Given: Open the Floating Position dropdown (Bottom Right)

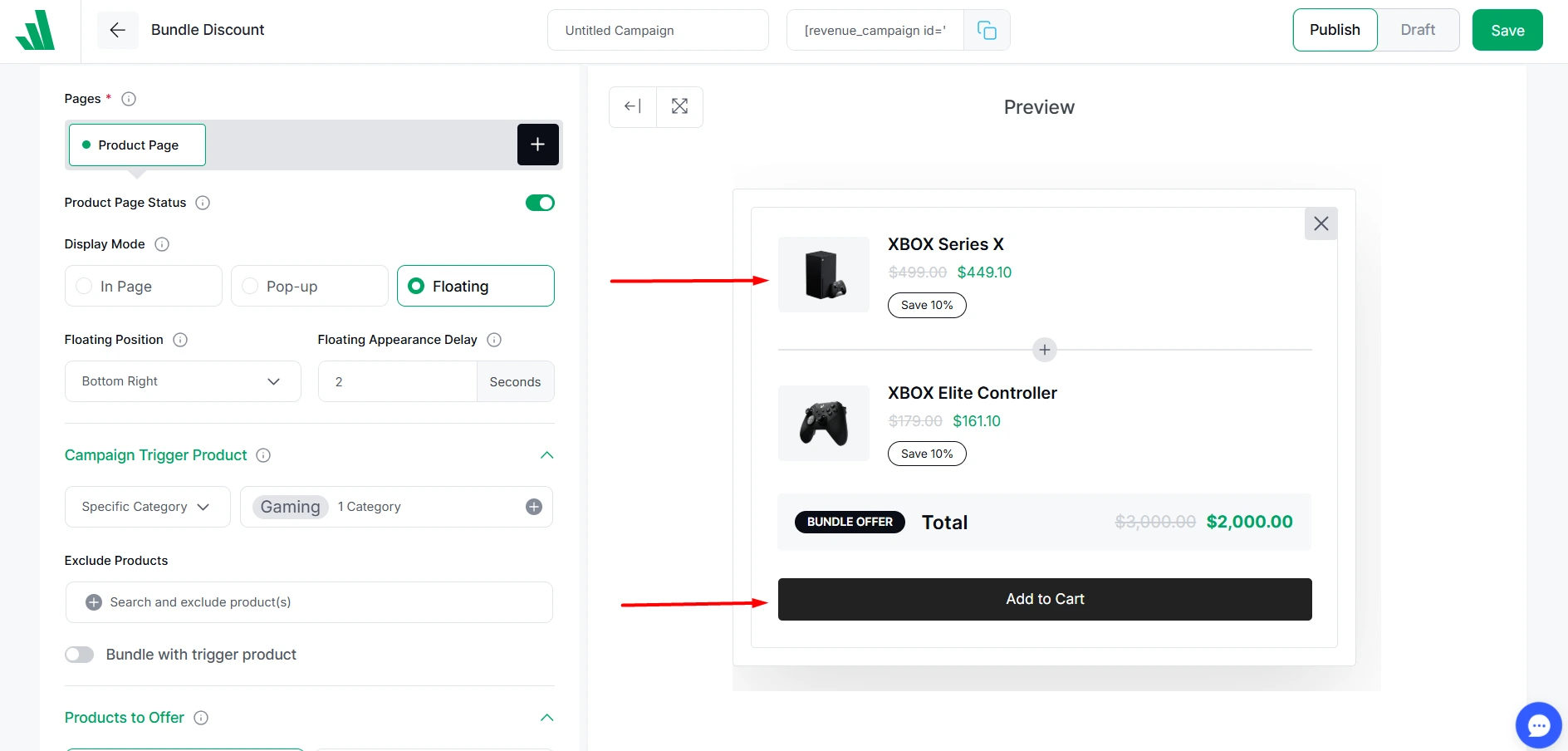Looking at the screenshot, I should tap(183, 381).
